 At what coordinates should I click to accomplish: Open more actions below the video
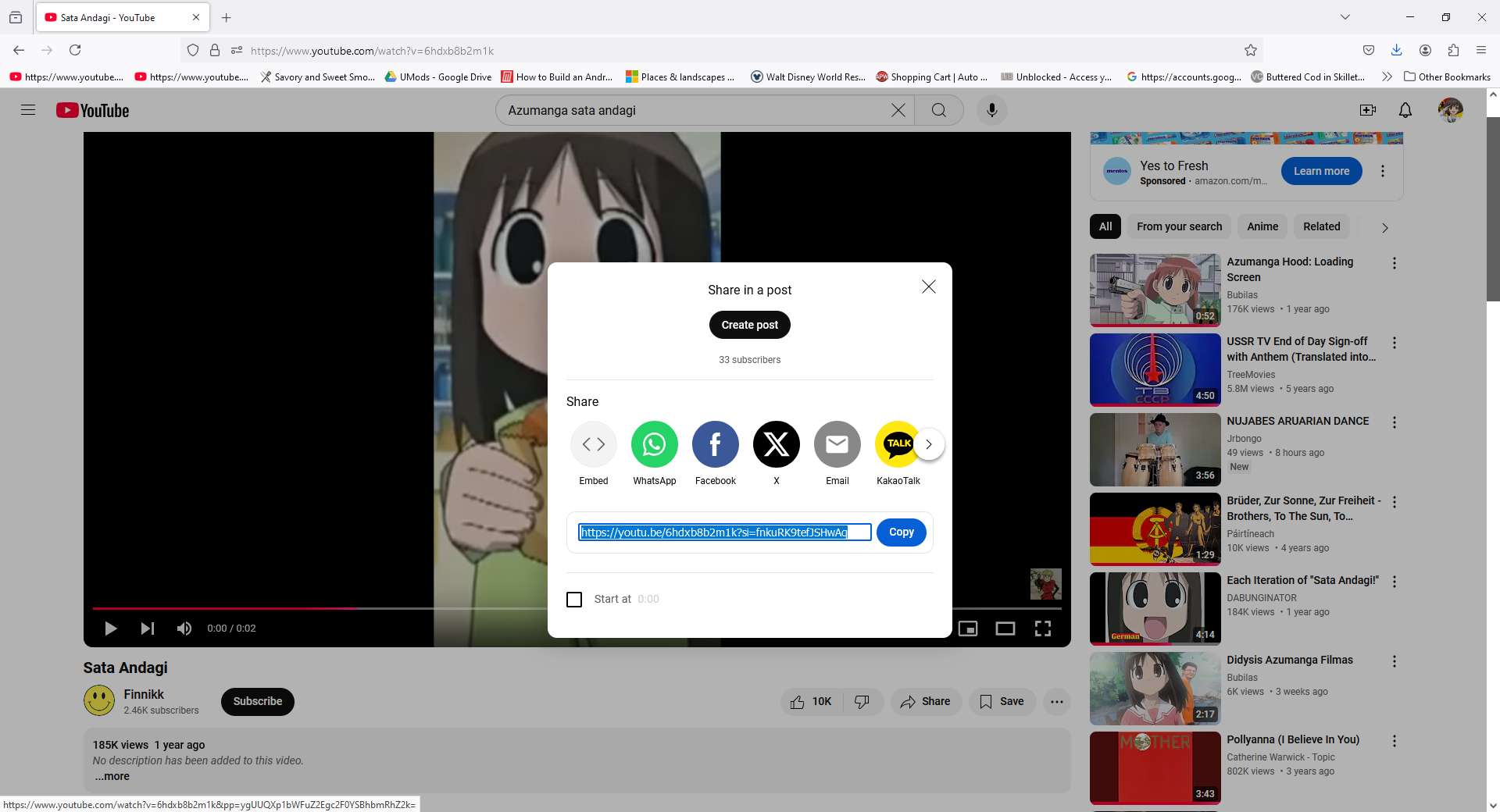tap(1057, 702)
